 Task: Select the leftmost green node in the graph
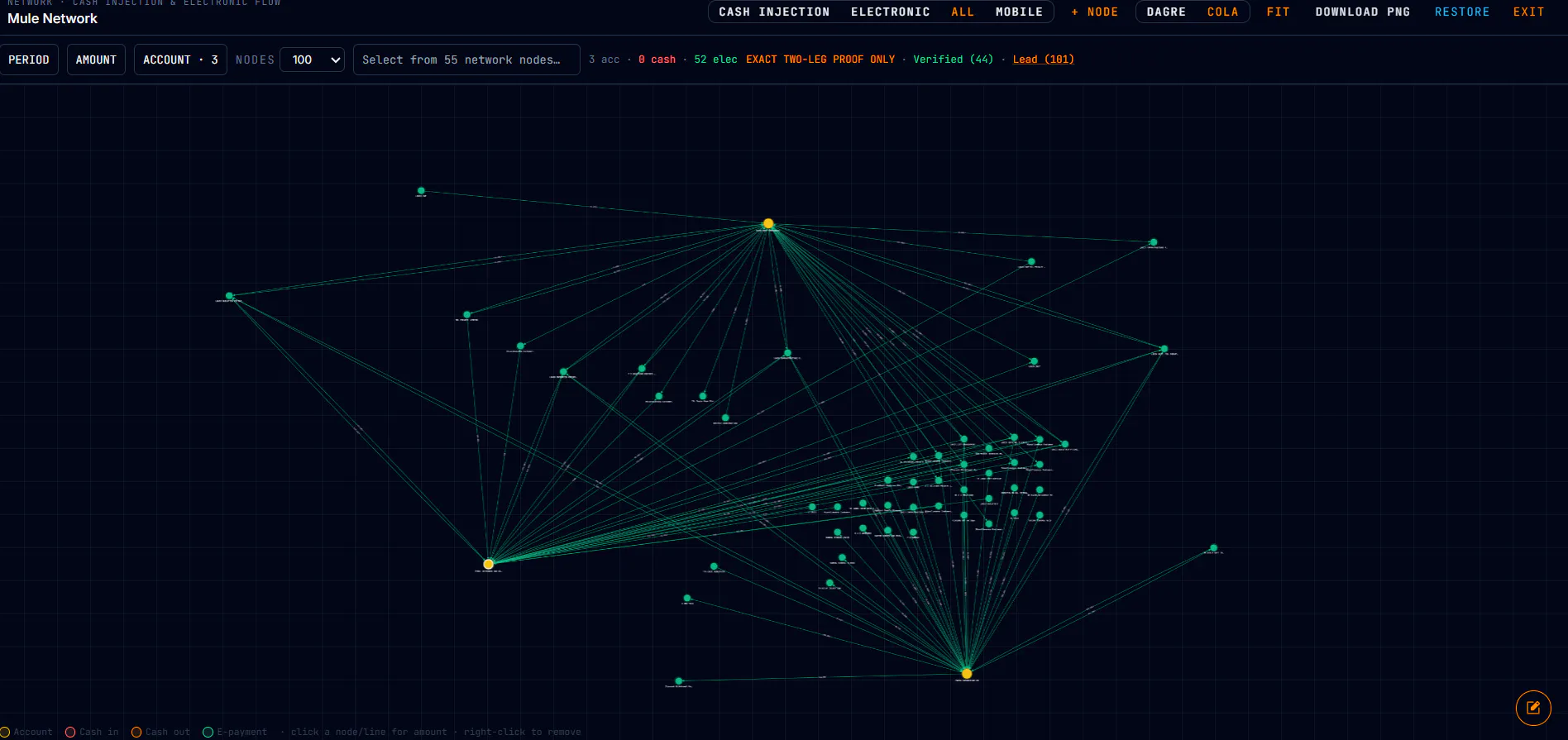(230, 295)
